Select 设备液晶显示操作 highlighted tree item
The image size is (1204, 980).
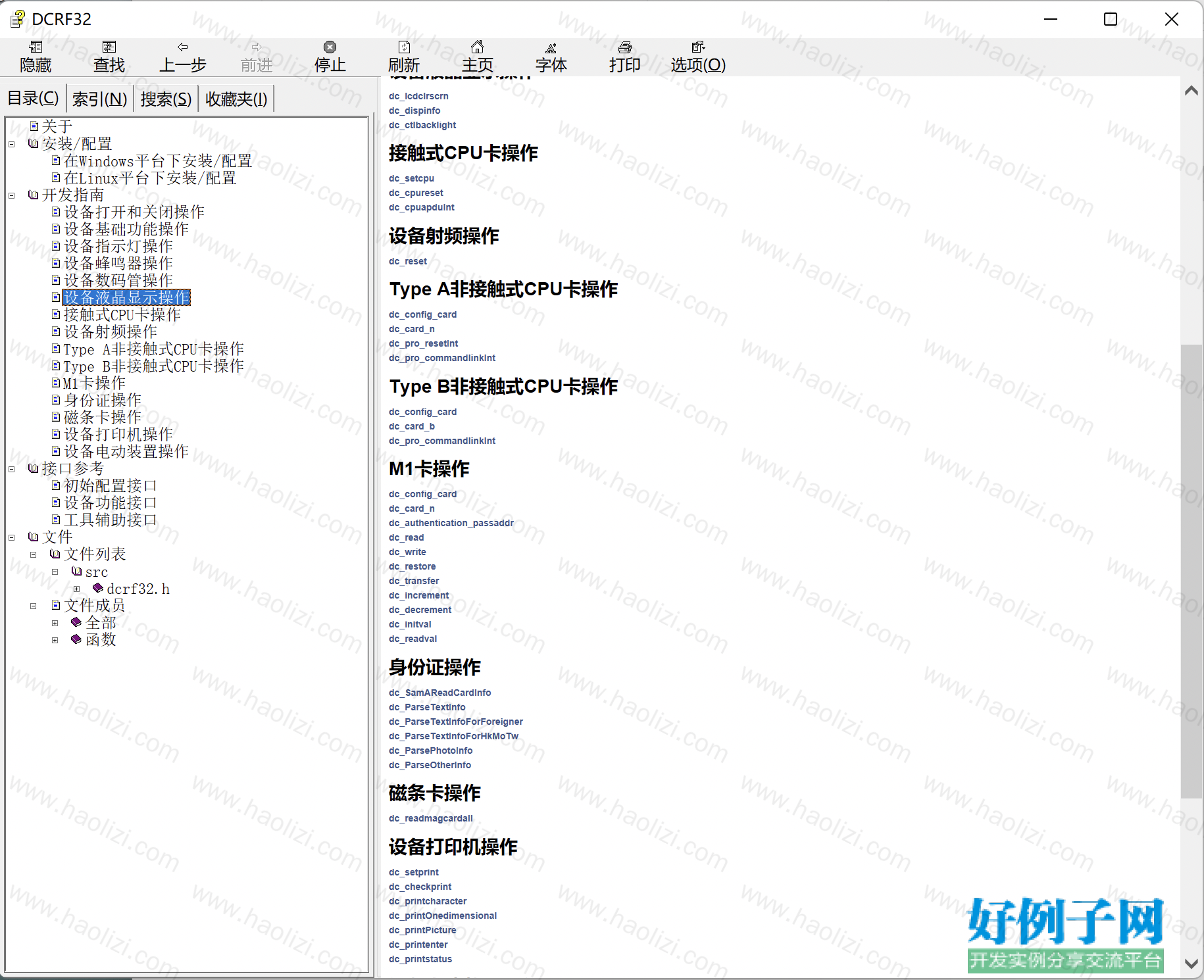tap(126, 297)
